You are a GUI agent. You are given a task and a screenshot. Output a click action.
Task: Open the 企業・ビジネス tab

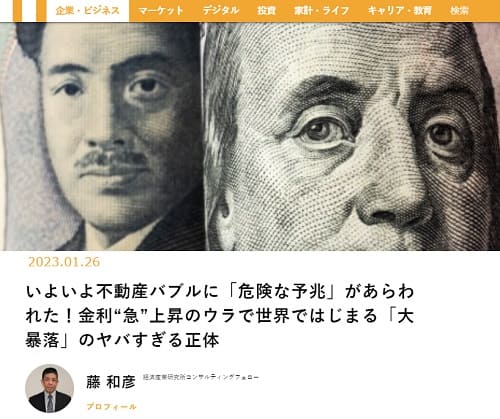[87, 11]
